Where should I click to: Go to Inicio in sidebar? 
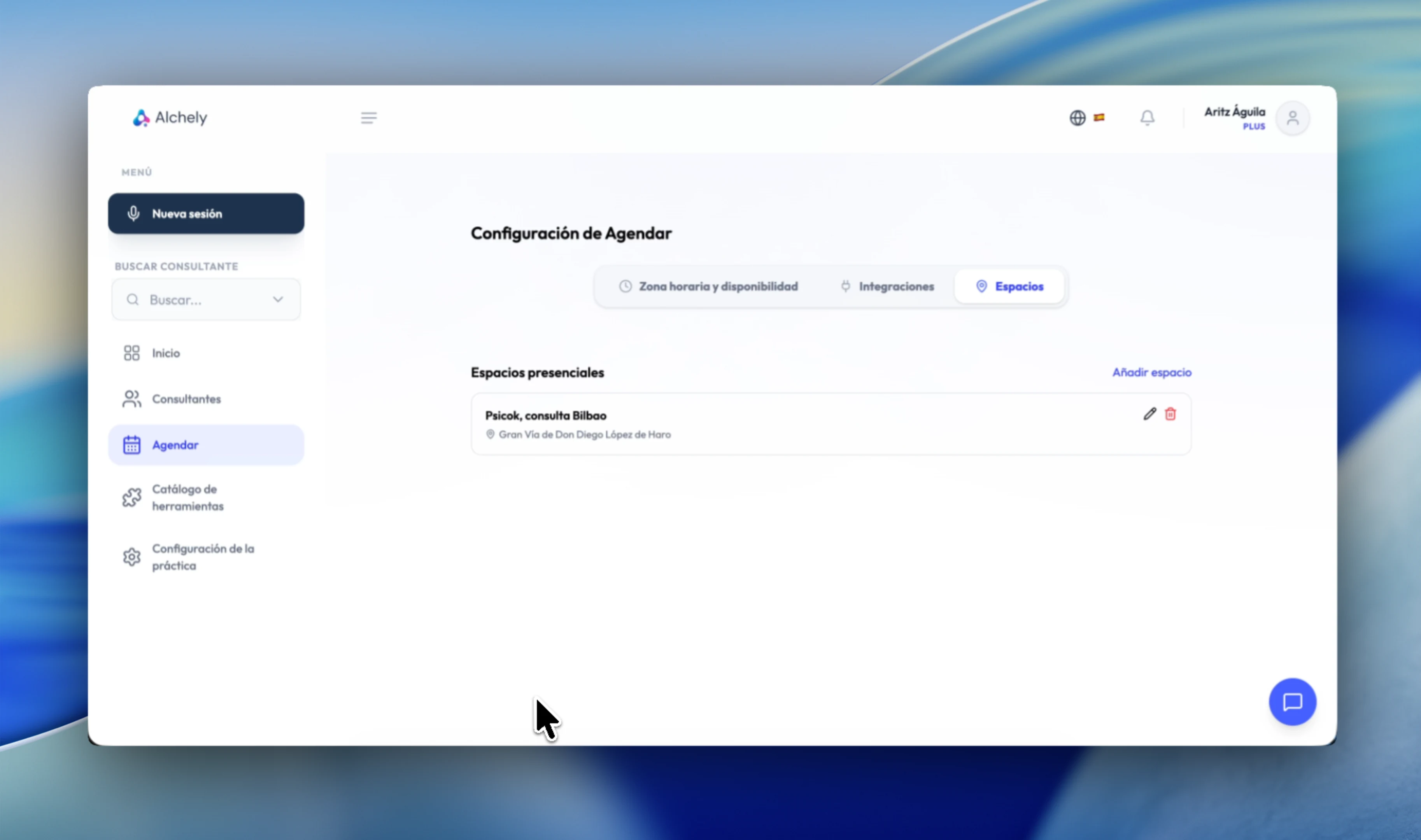[x=206, y=353]
